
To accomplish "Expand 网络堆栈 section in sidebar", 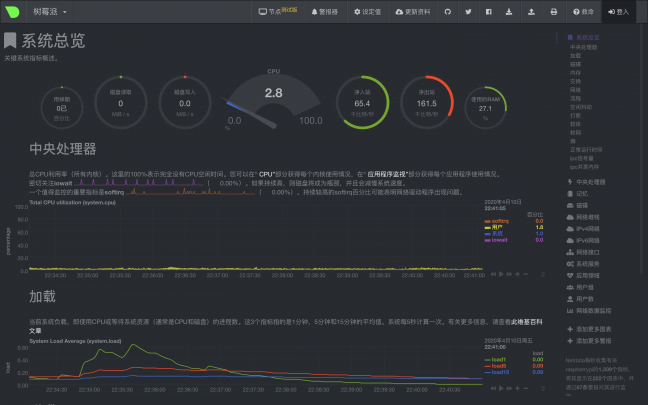I will point(583,217).
